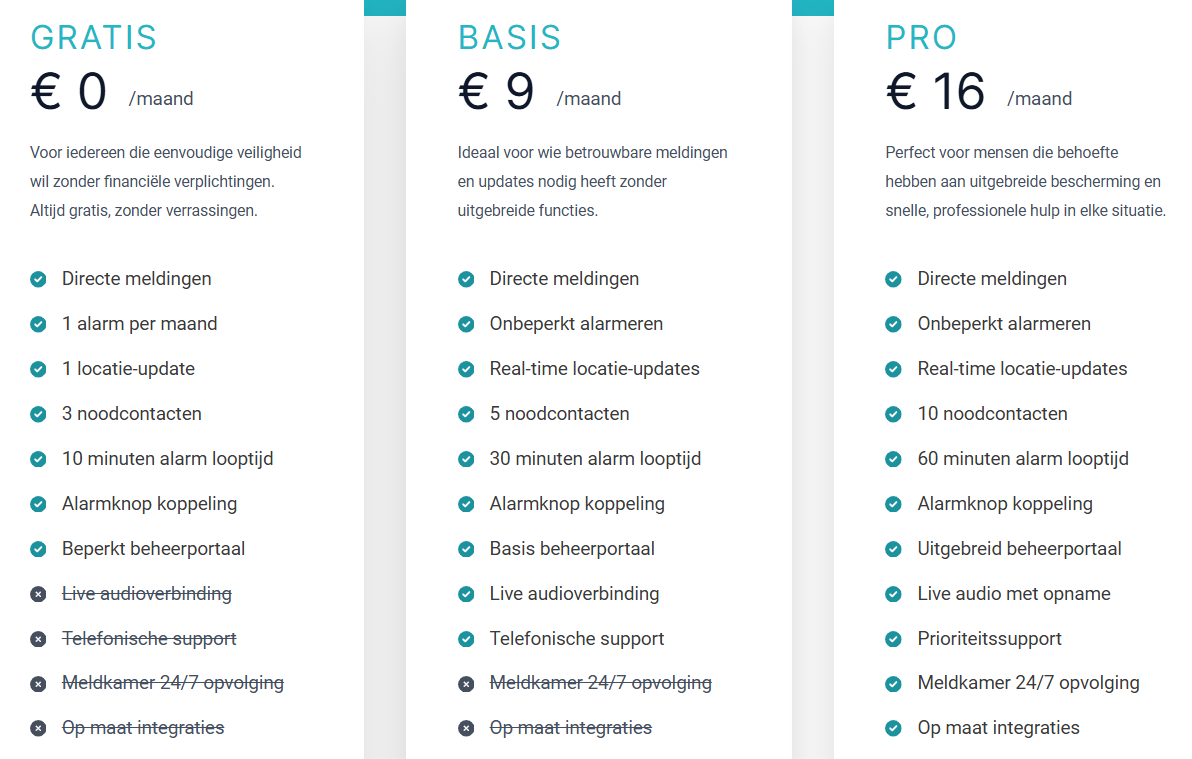The image size is (1192, 759).
Task: Click the check icon beside Gratis Directe meldingen
Action: click(x=38, y=279)
